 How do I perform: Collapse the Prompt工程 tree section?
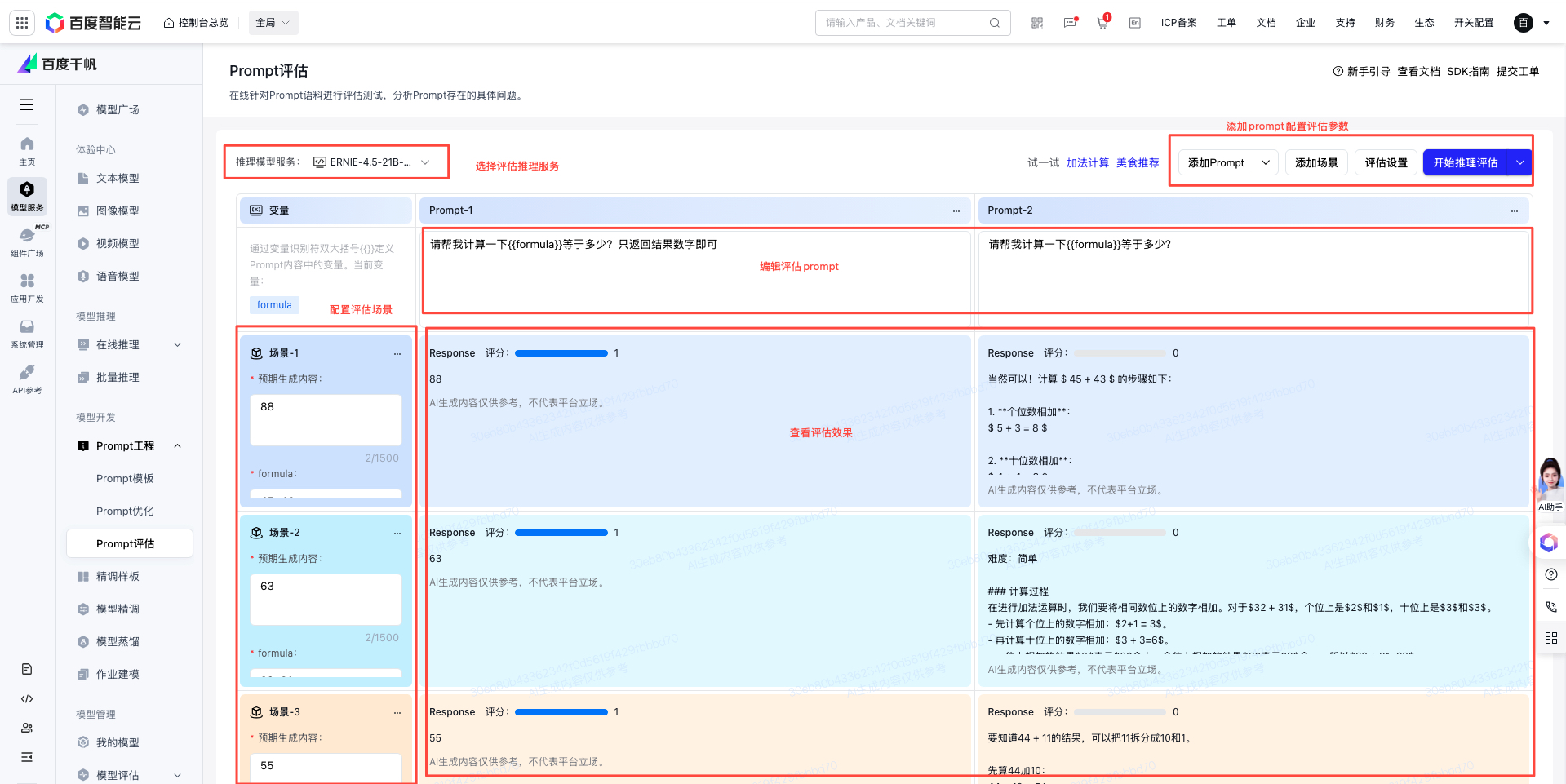coord(177,446)
